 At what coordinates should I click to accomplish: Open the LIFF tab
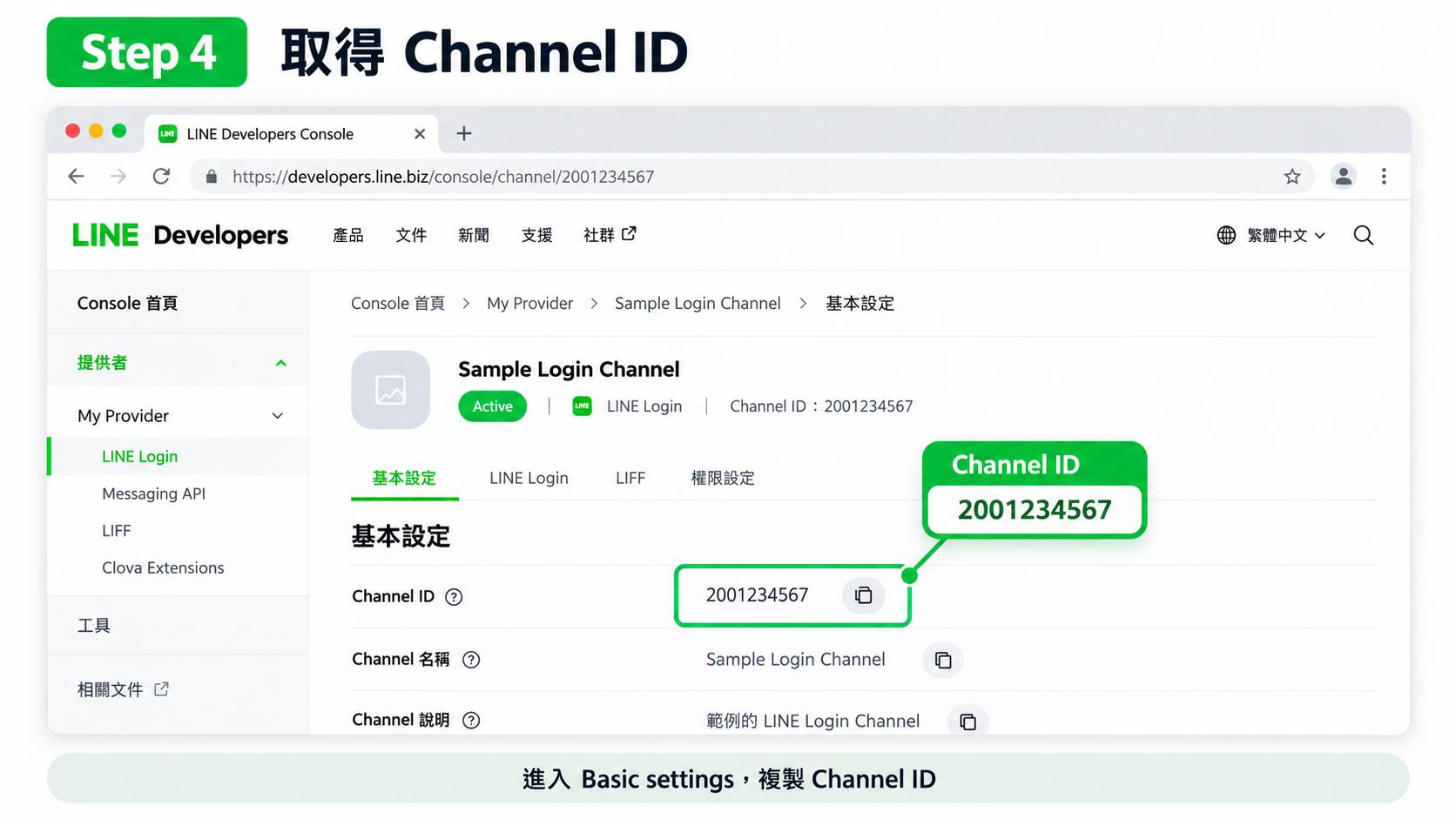[630, 479]
